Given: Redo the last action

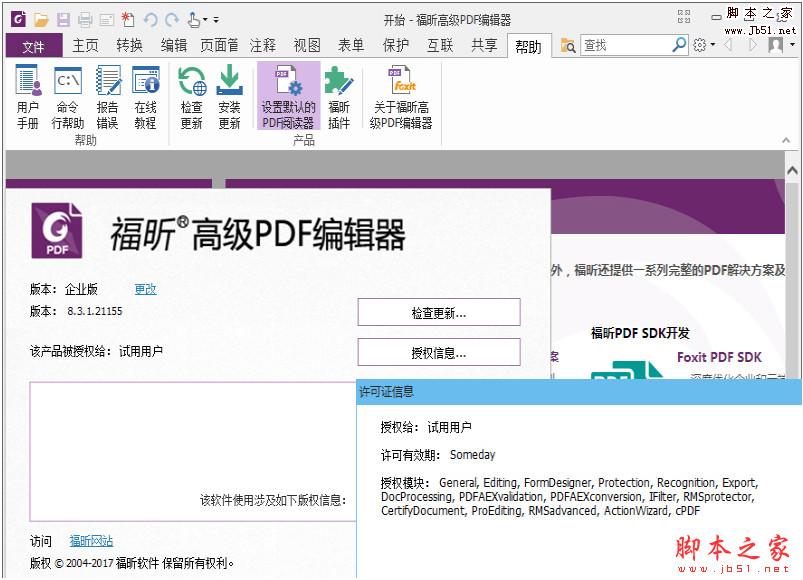Looking at the screenshot, I should click(172, 20).
